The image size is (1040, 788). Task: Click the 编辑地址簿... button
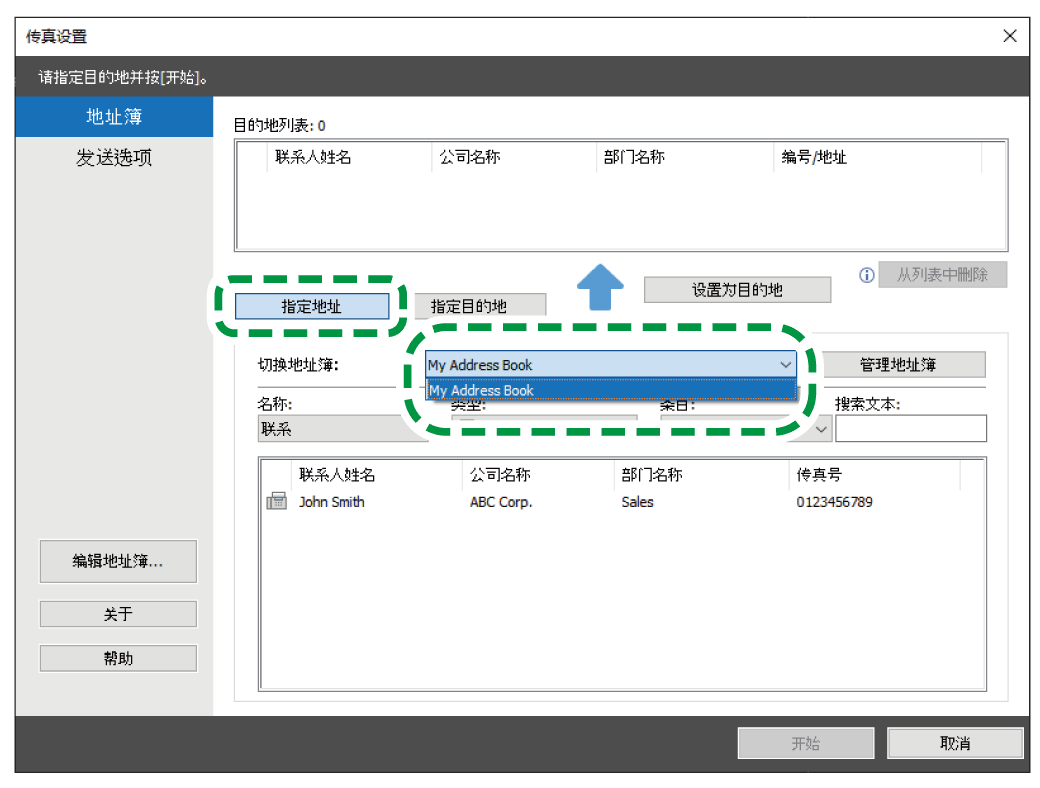tap(118, 561)
